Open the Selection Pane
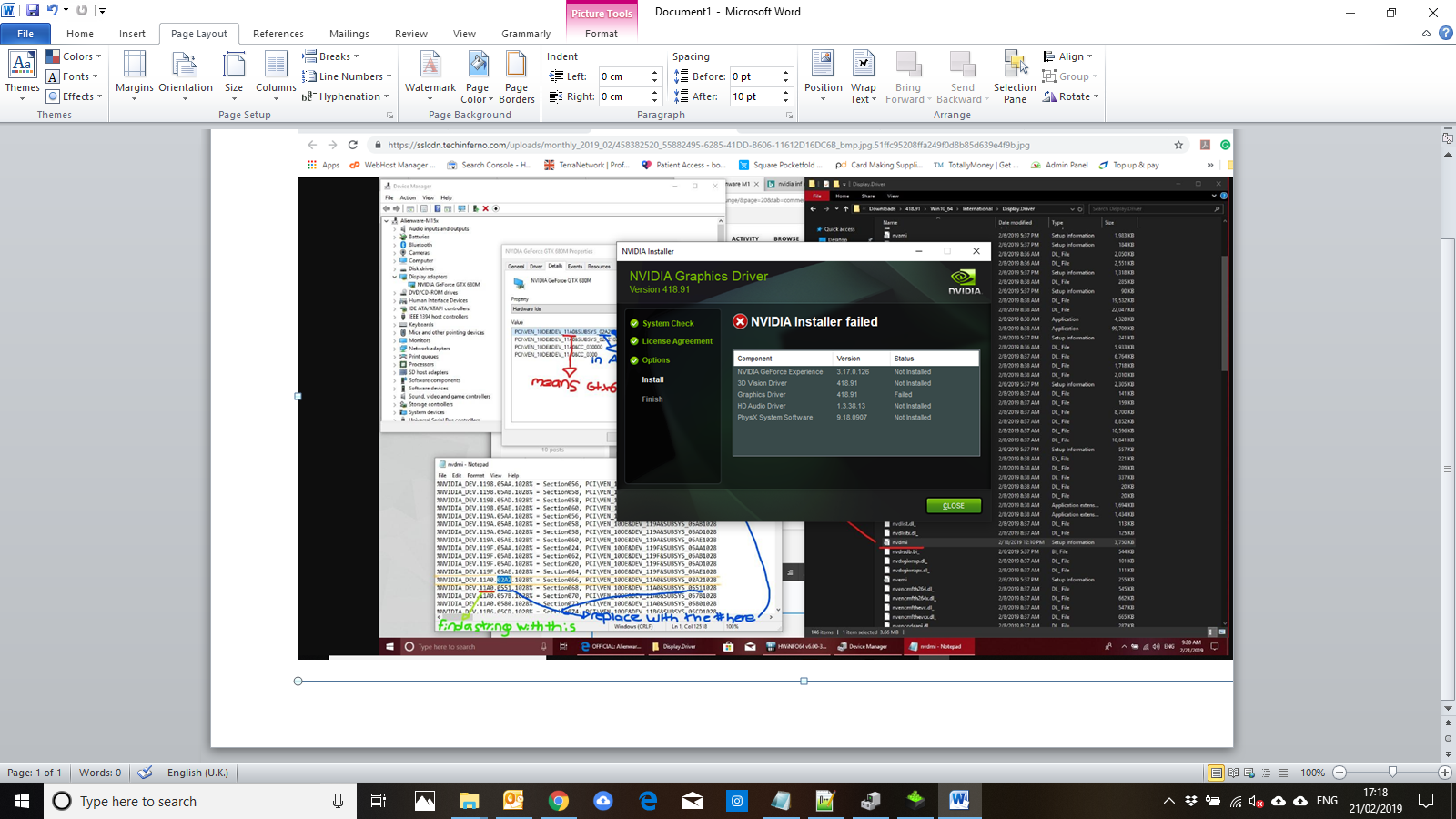Image resolution: width=1456 pixels, height=819 pixels. [x=1015, y=76]
